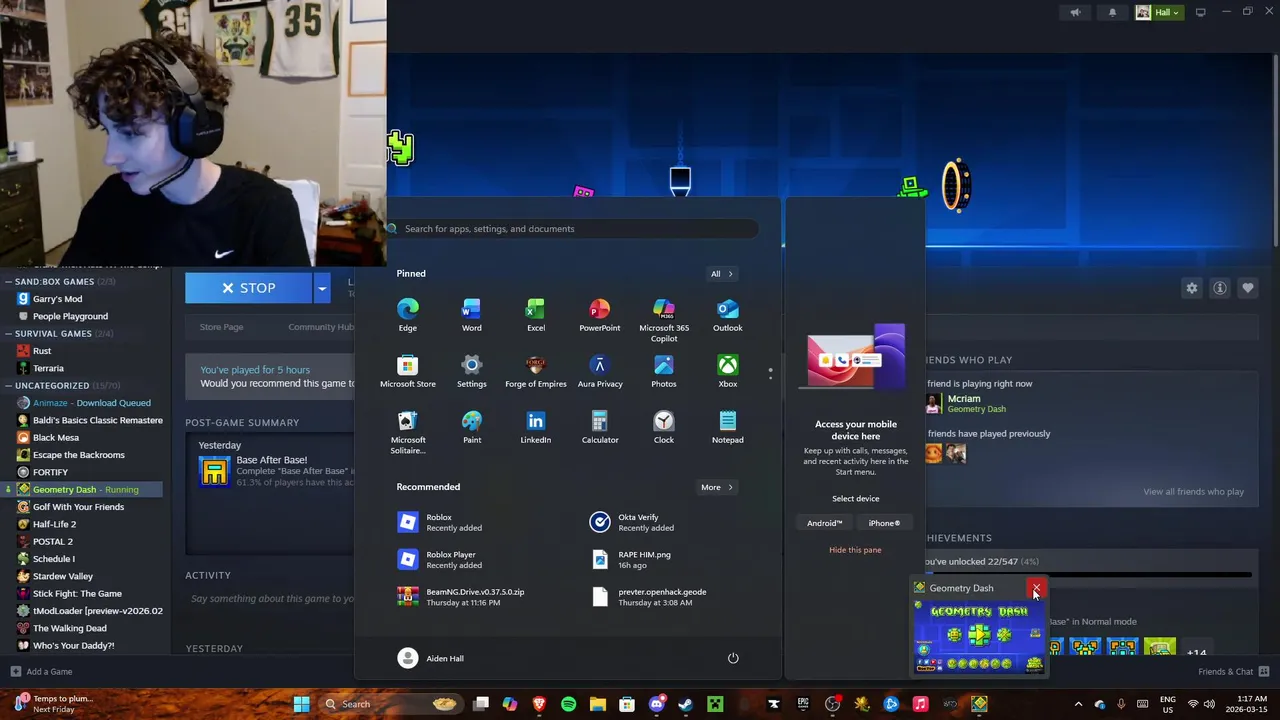Open Aiden Hall user profile
The image size is (1280, 720).
(x=432, y=658)
